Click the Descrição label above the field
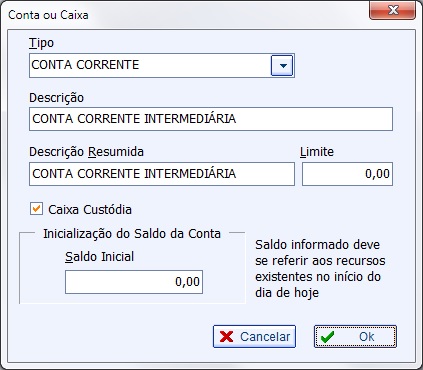Image resolution: width=423 pixels, height=370 pixels. pyautogui.click(x=57, y=98)
